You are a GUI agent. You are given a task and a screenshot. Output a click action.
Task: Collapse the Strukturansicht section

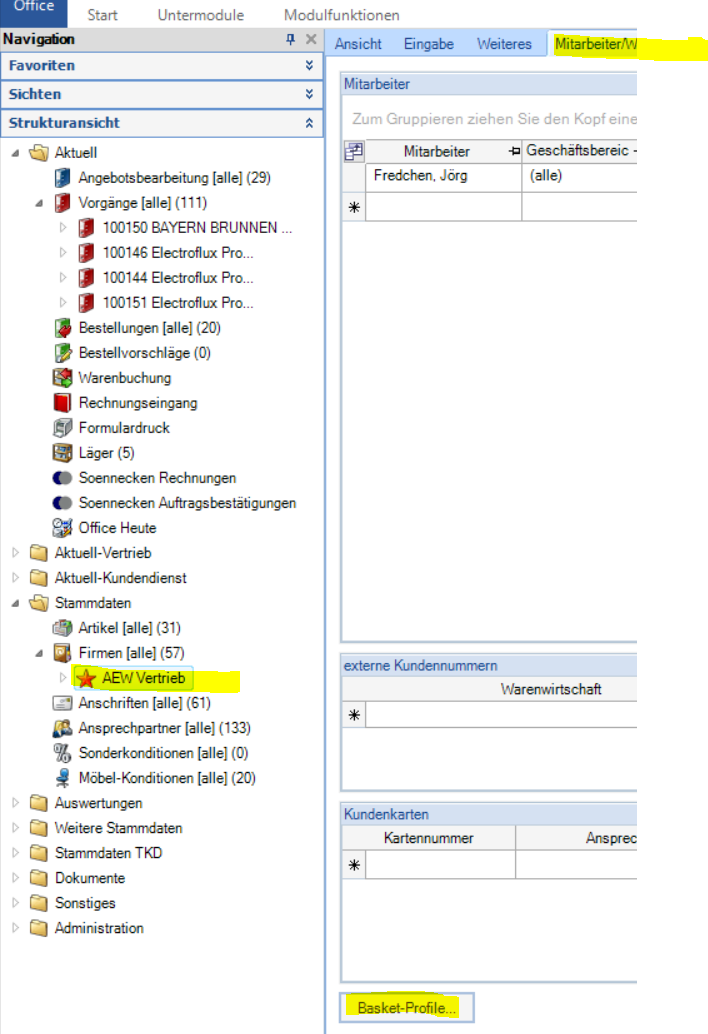tap(309, 123)
